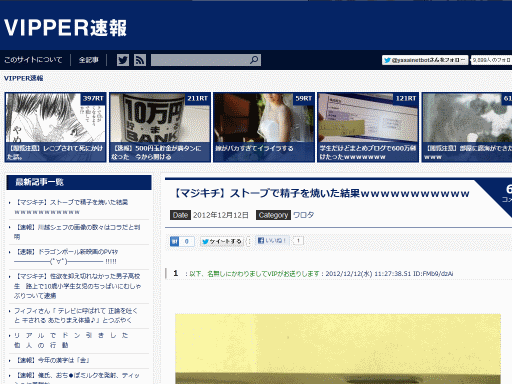Open sidebar link 【マジキチ】ストーブで精子を焼いた結果
512x384 pixels.
pos(71,207)
